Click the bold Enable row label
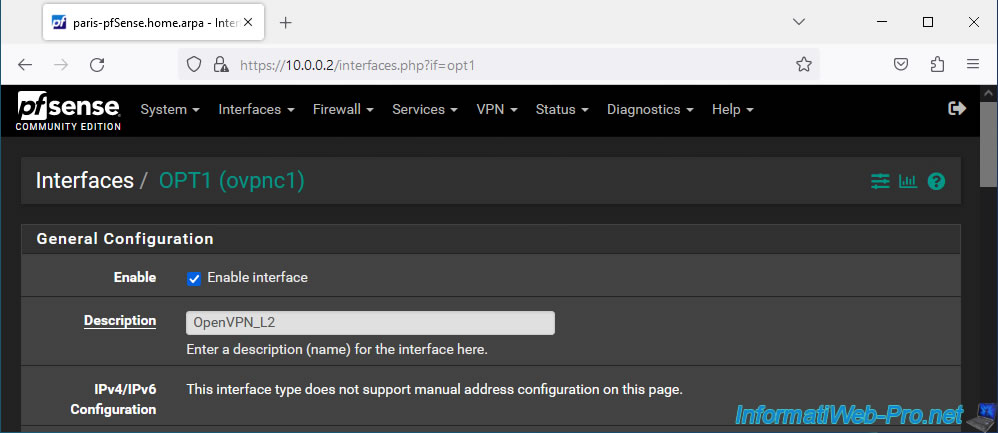 point(135,278)
